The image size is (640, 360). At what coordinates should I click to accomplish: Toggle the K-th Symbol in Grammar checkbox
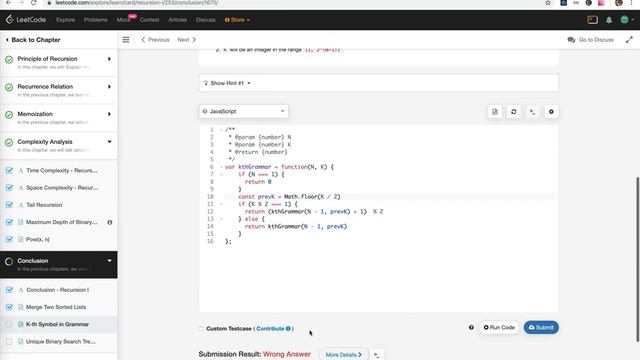pos(9,324)
